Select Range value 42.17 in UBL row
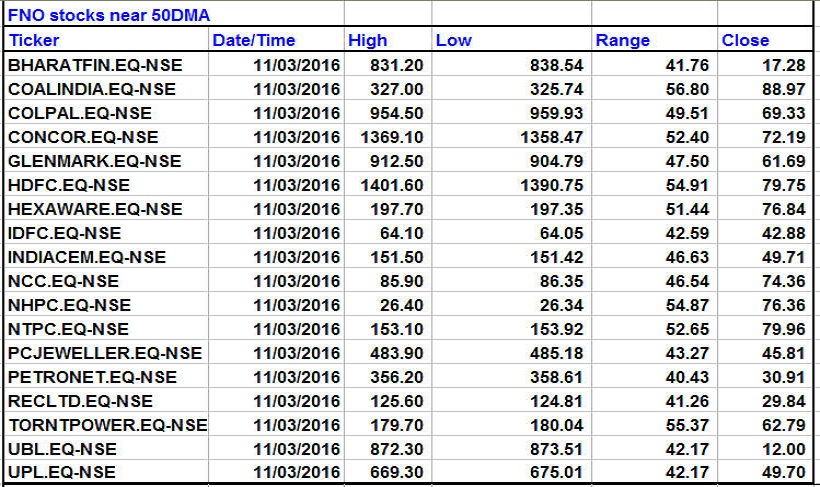The height and width of the screenshot is (487, 820). [x=688, y=449]
